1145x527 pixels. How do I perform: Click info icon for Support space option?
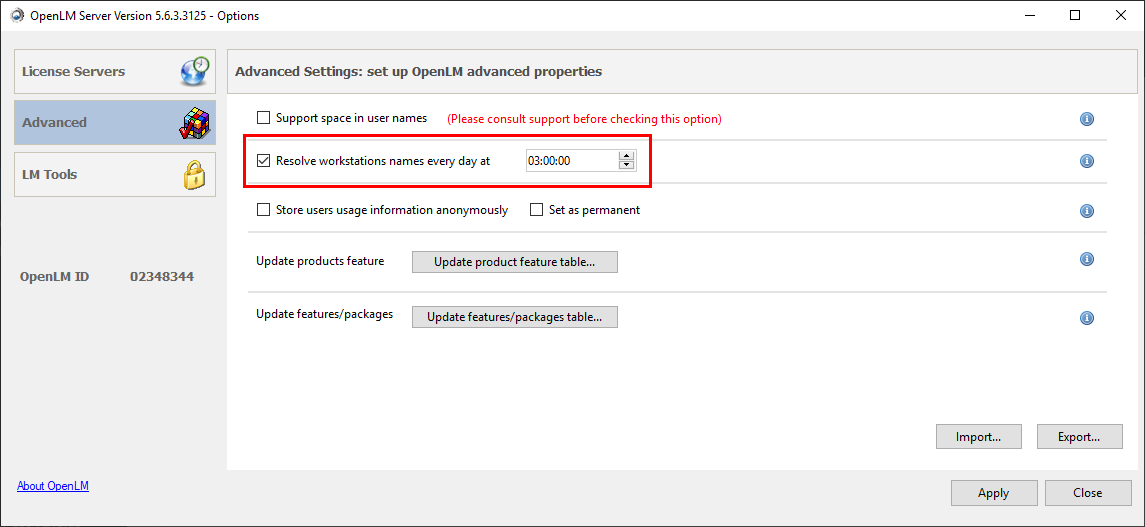coord(1087,119)
